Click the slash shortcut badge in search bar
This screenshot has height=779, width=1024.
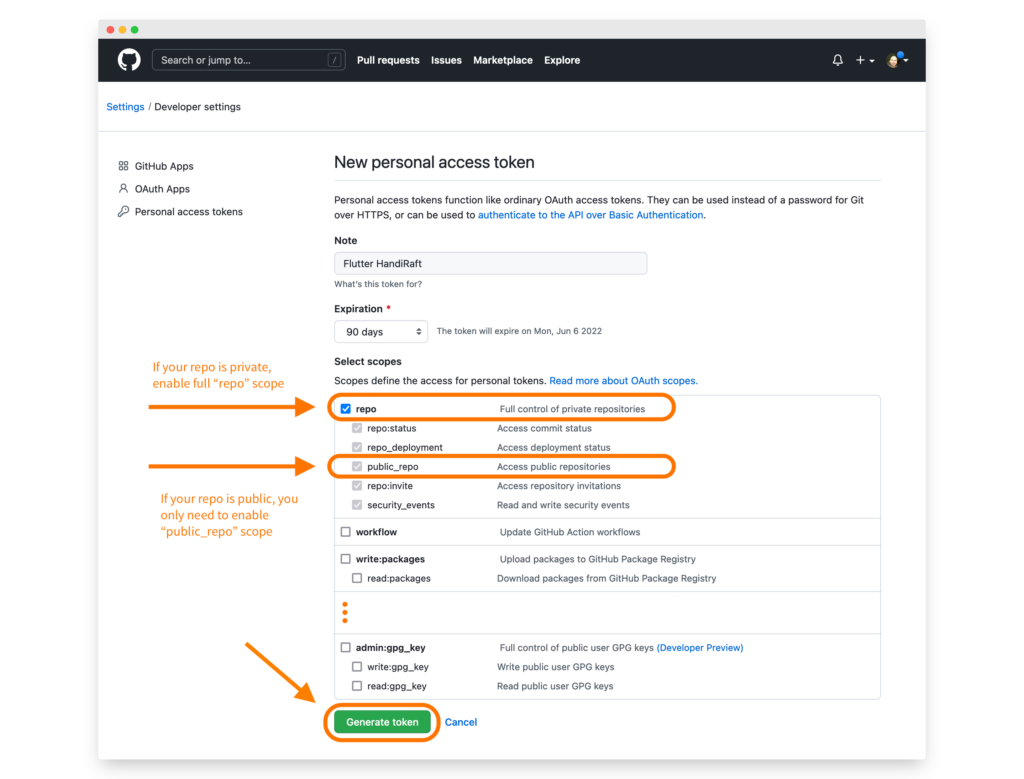[334, 60]
